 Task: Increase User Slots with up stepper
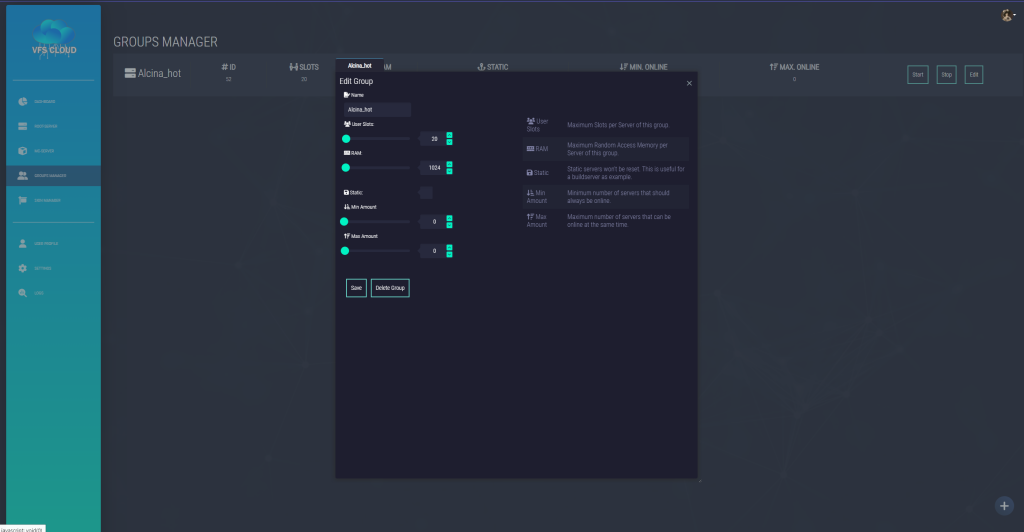click(450, 135)
